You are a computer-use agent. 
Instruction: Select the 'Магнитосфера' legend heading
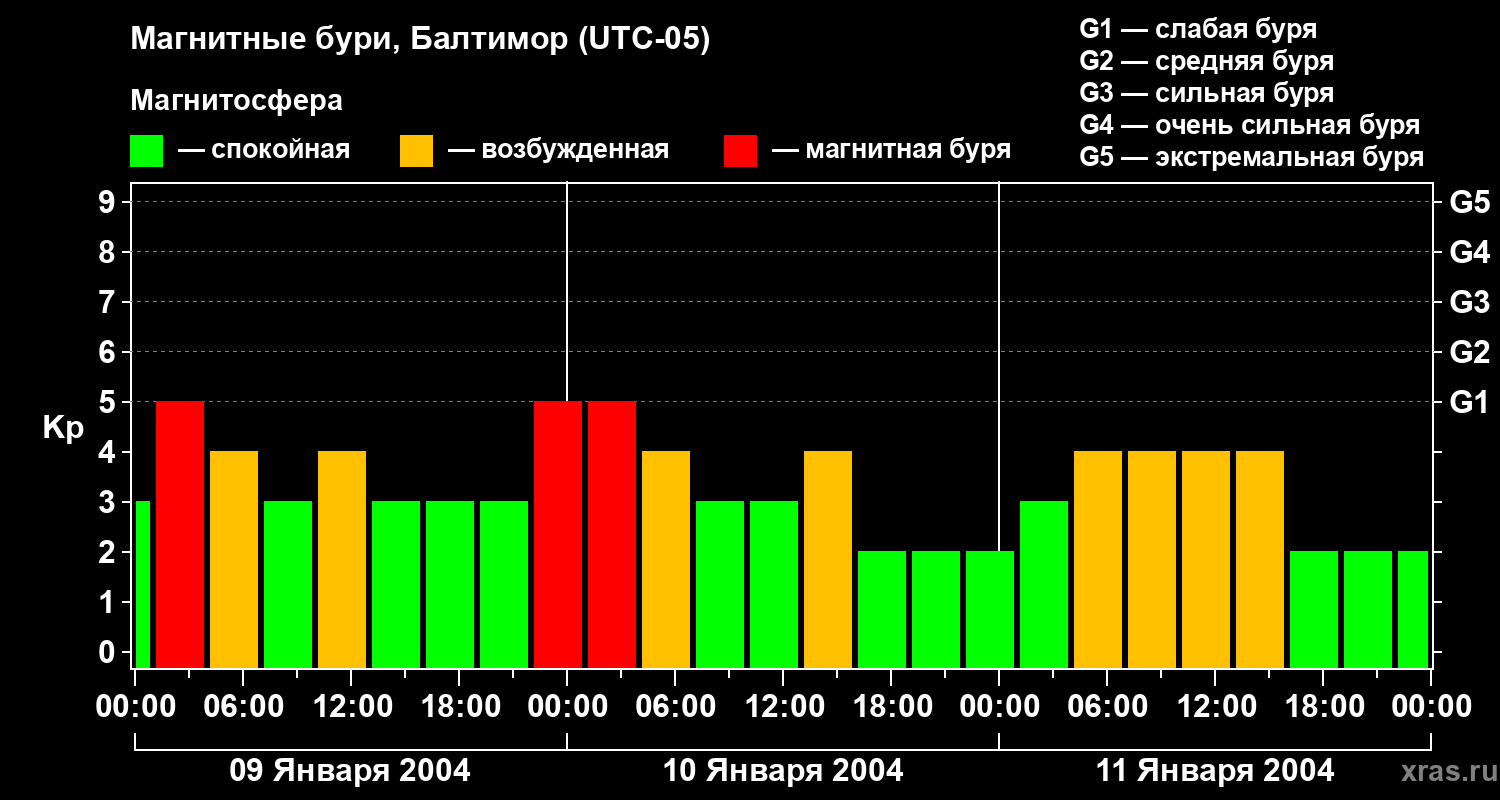[236, 101]
